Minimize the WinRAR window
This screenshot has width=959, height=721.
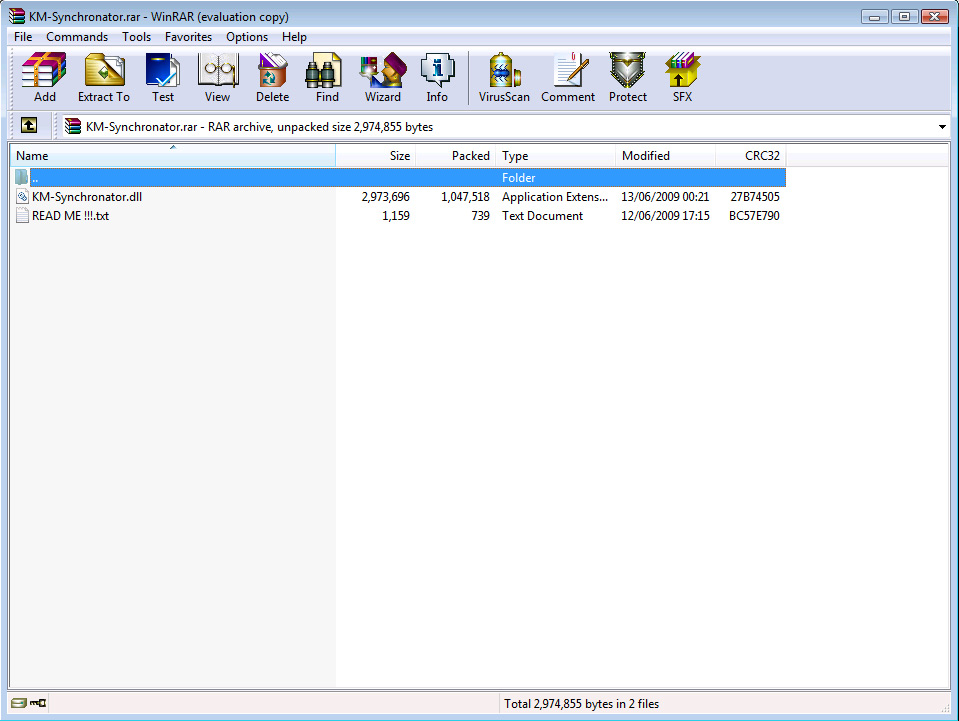tap(875, 17)
